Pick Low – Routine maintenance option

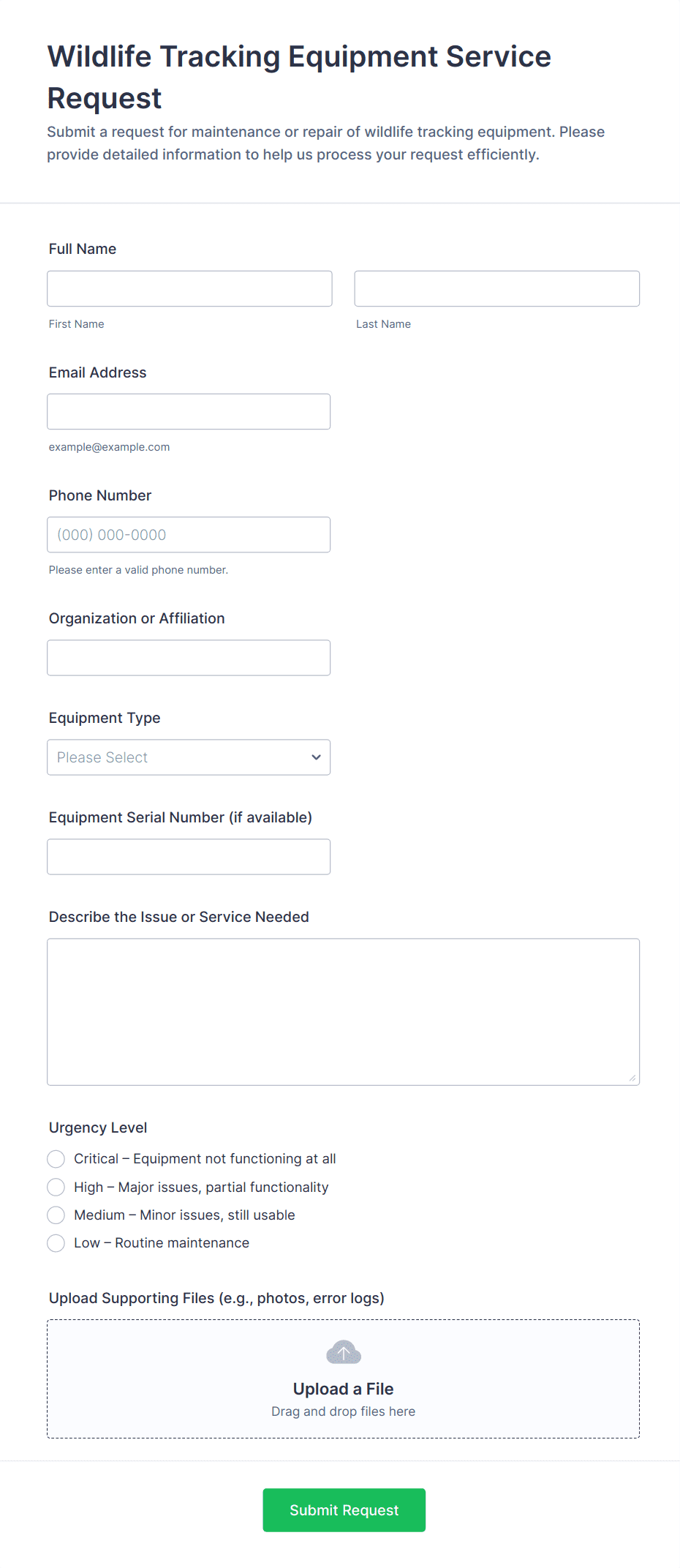[56, 1243]
